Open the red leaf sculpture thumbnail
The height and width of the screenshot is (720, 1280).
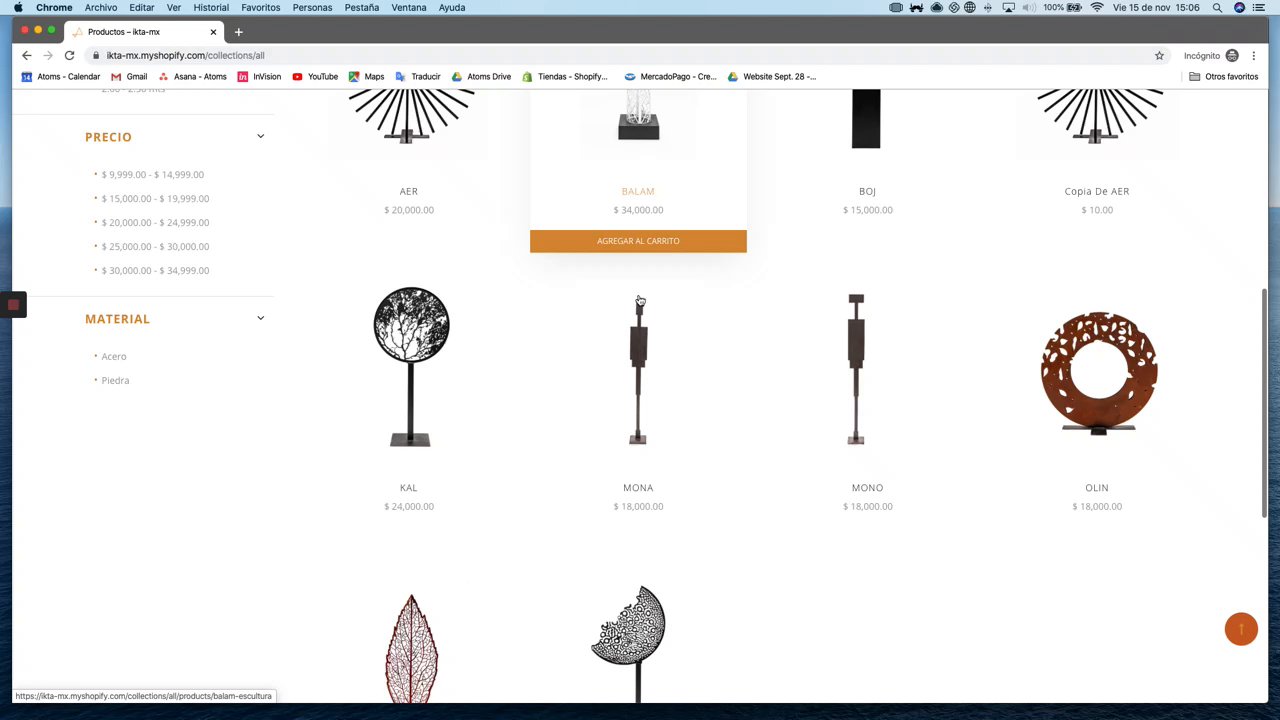click(x=411, y=648)
